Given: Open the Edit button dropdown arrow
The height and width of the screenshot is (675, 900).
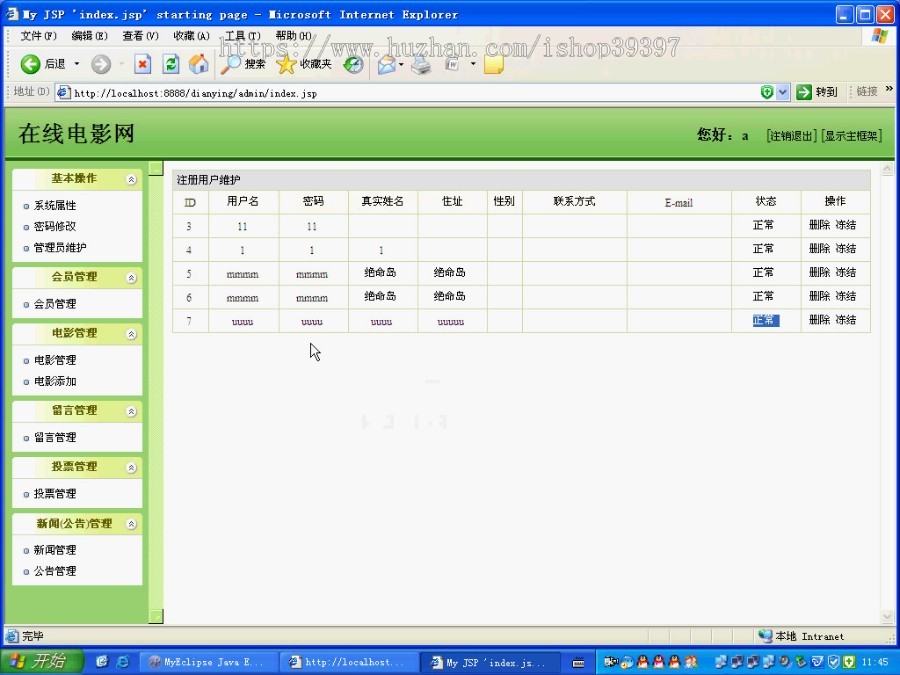Looking at the screenshot, I should (473, 64).
